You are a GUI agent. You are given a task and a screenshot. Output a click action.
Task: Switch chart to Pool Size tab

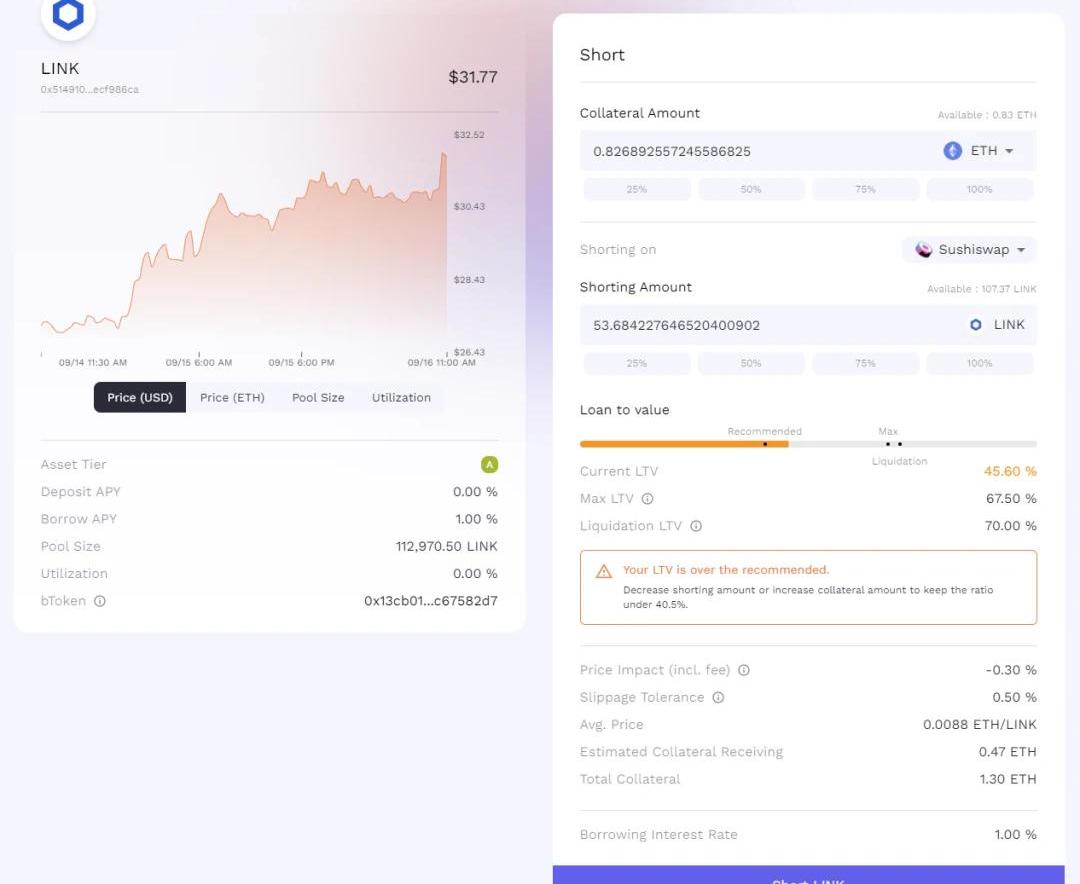(x=318, y=397)
